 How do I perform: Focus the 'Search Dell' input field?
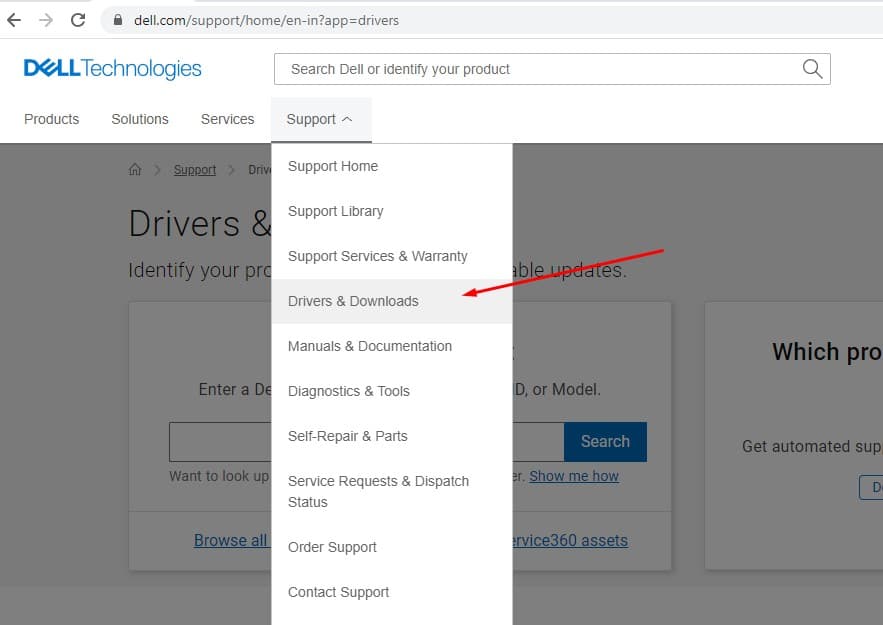[x=540, y=69]
